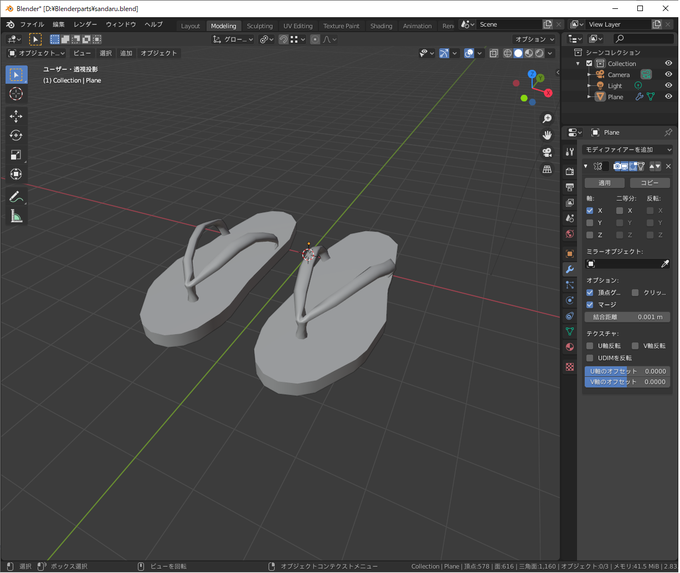Toggle the マージ (Merge) checkbox

click(x=589, y=305)
